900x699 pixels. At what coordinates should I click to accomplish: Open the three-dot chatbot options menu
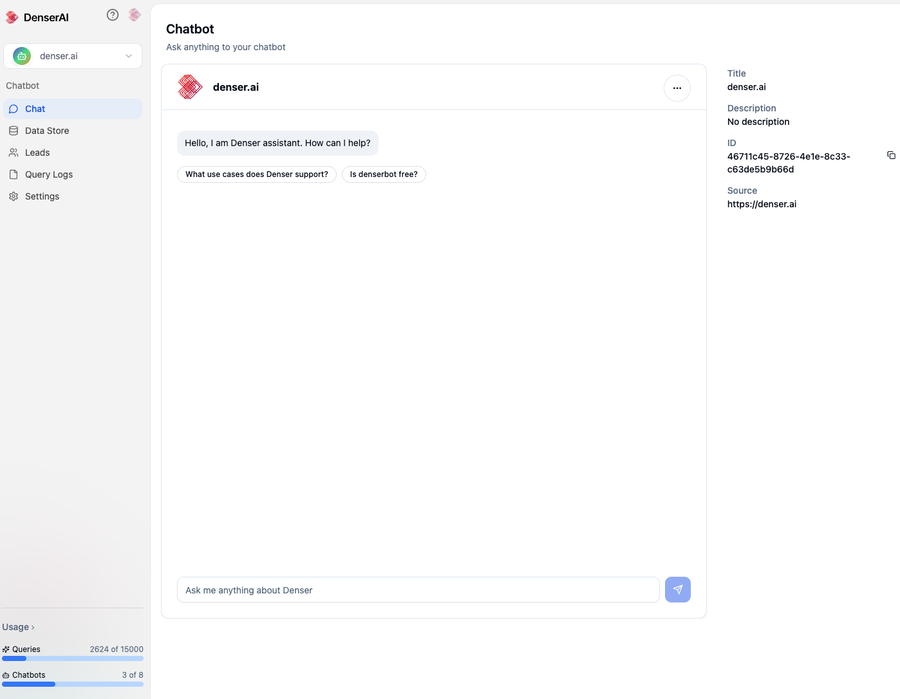click(677, 88)
